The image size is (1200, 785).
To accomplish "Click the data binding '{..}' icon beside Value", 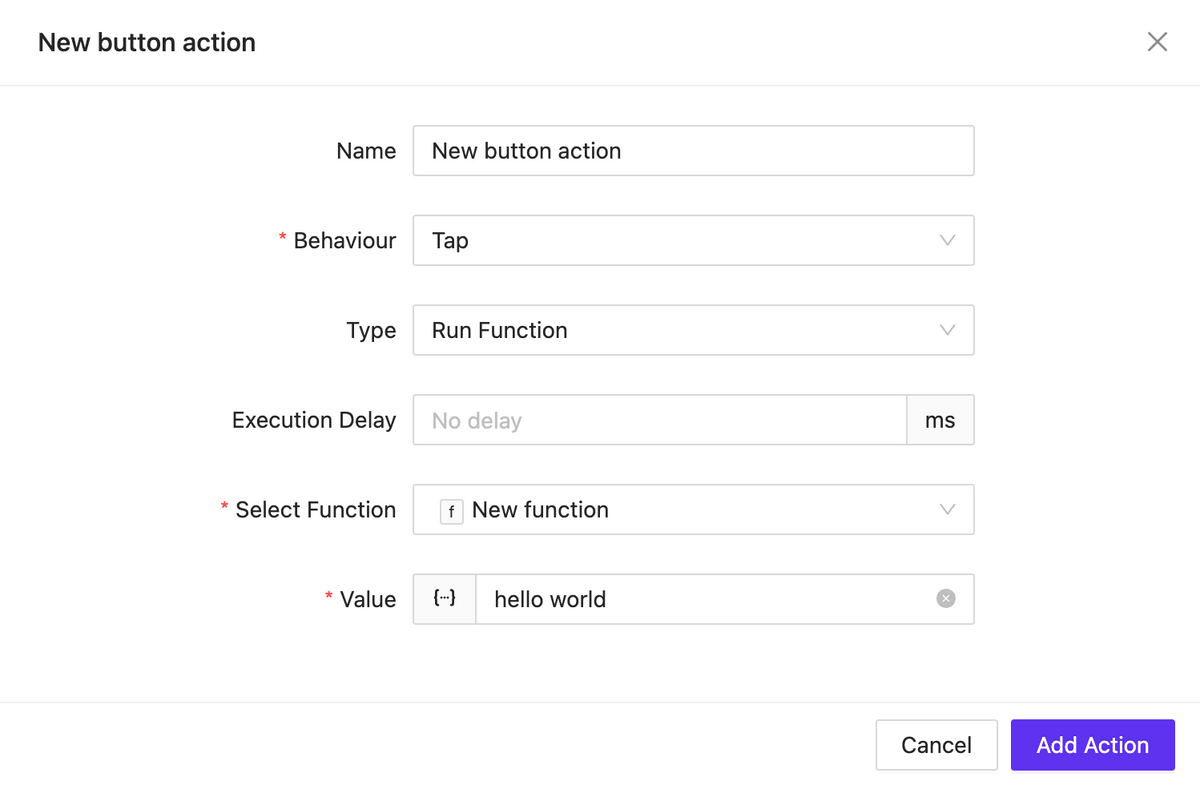I will [x=443, y=598].
